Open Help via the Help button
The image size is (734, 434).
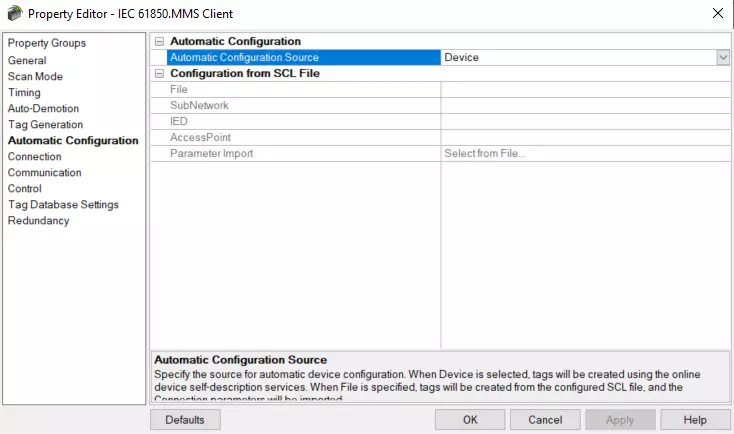point(695,419)
